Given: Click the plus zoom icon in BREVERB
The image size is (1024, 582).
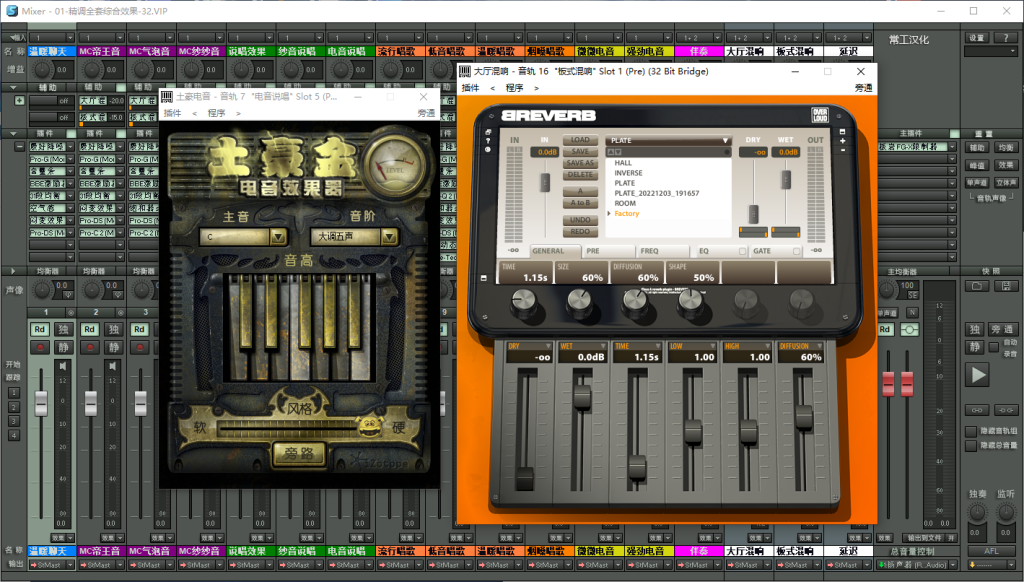Looking at the screenshot, I should 843,142.
